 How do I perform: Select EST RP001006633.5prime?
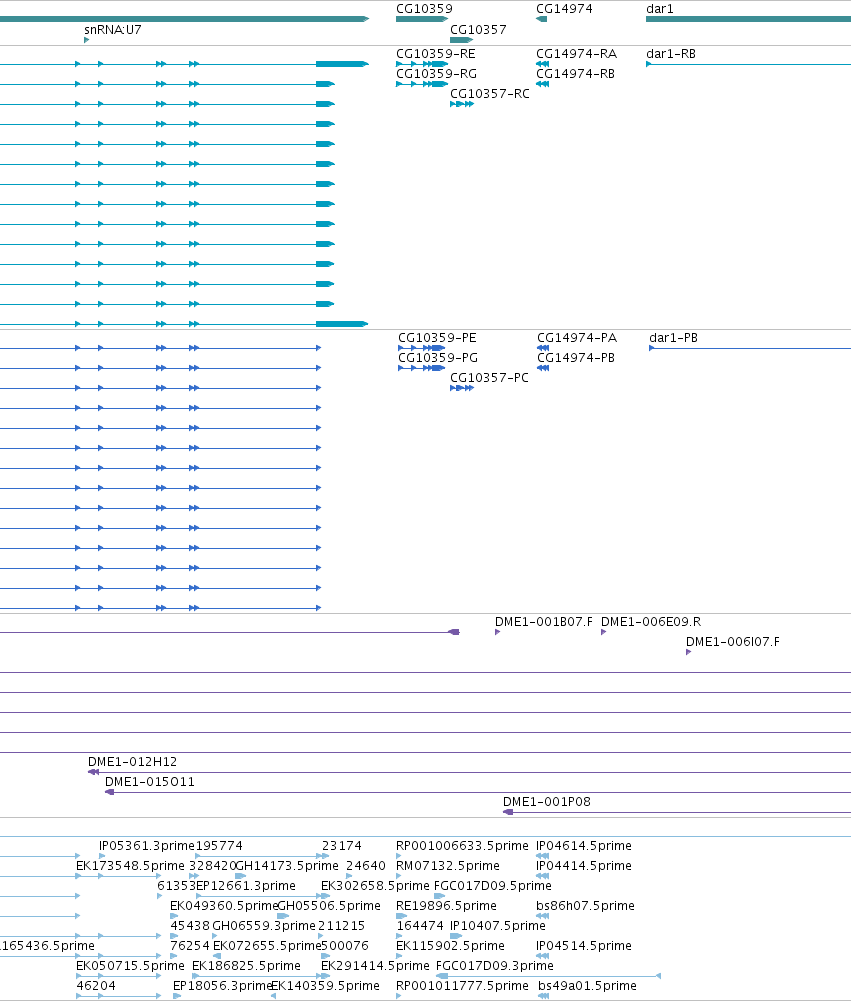click(462, 846)
